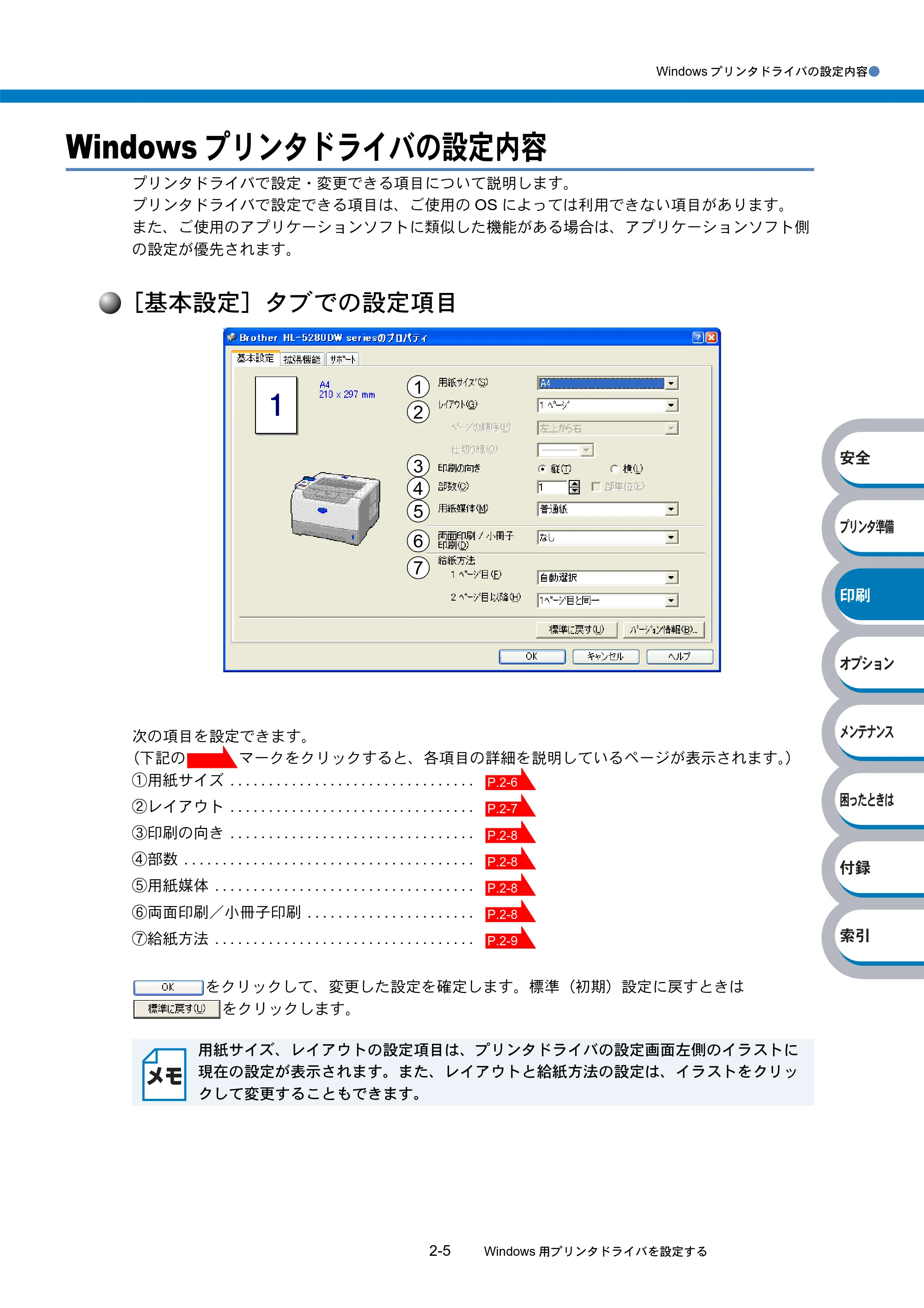Open the 両面印刷/小冊子印刷 dropdown

click(x=607, y=537)
